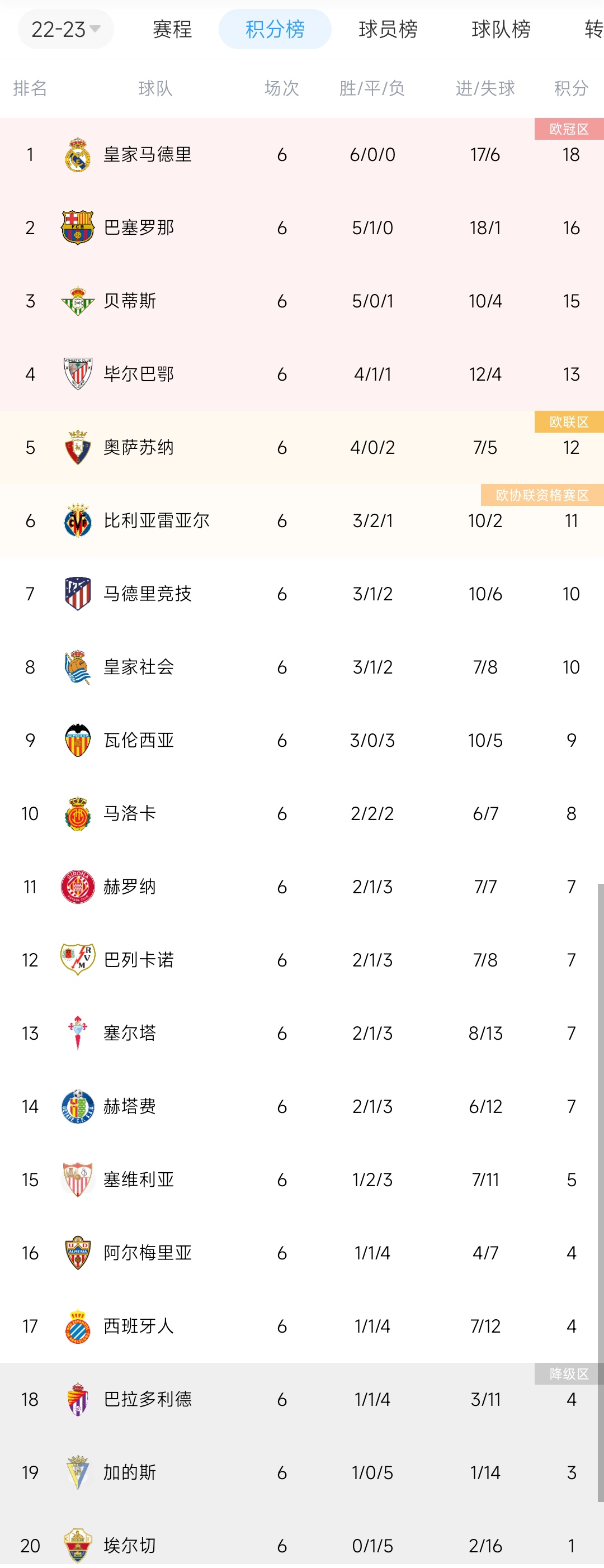Tap the Valencia crest icon
Image resolution: width=604 pixels, height=1568 pixels.
click(x=78, y=740)
